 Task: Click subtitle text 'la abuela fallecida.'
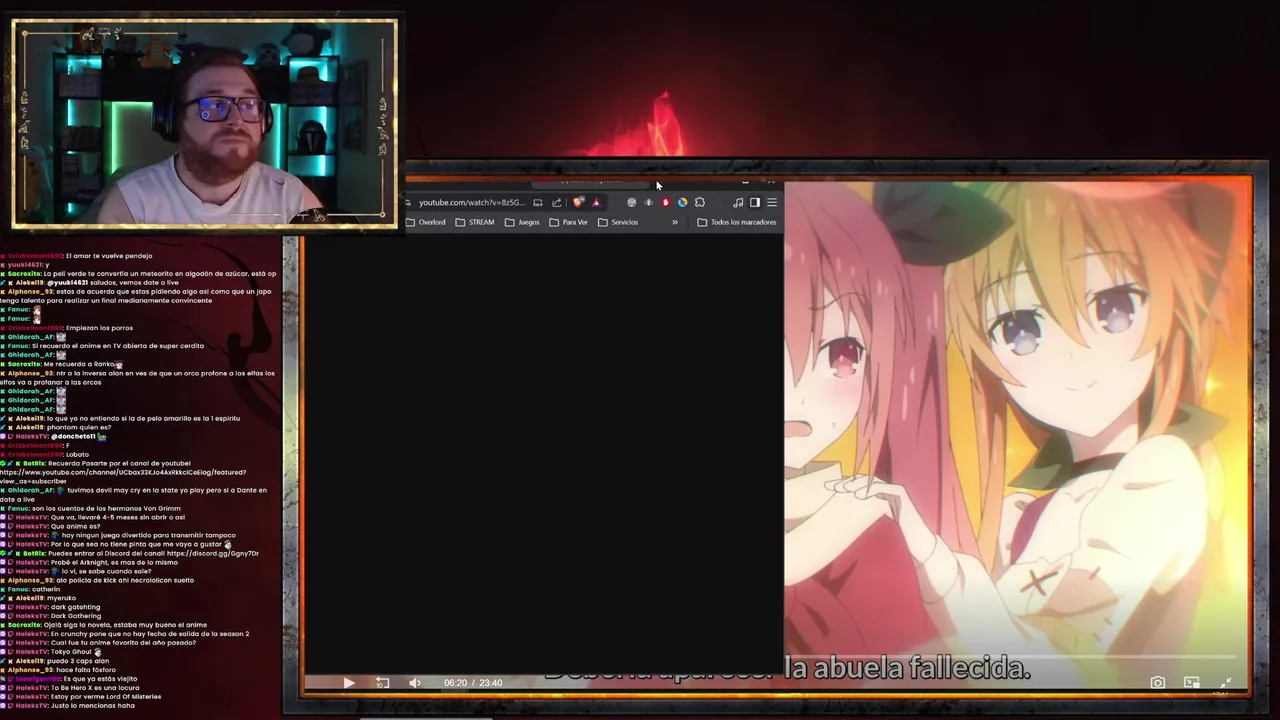pyautogui.click(x=907, y=668)
